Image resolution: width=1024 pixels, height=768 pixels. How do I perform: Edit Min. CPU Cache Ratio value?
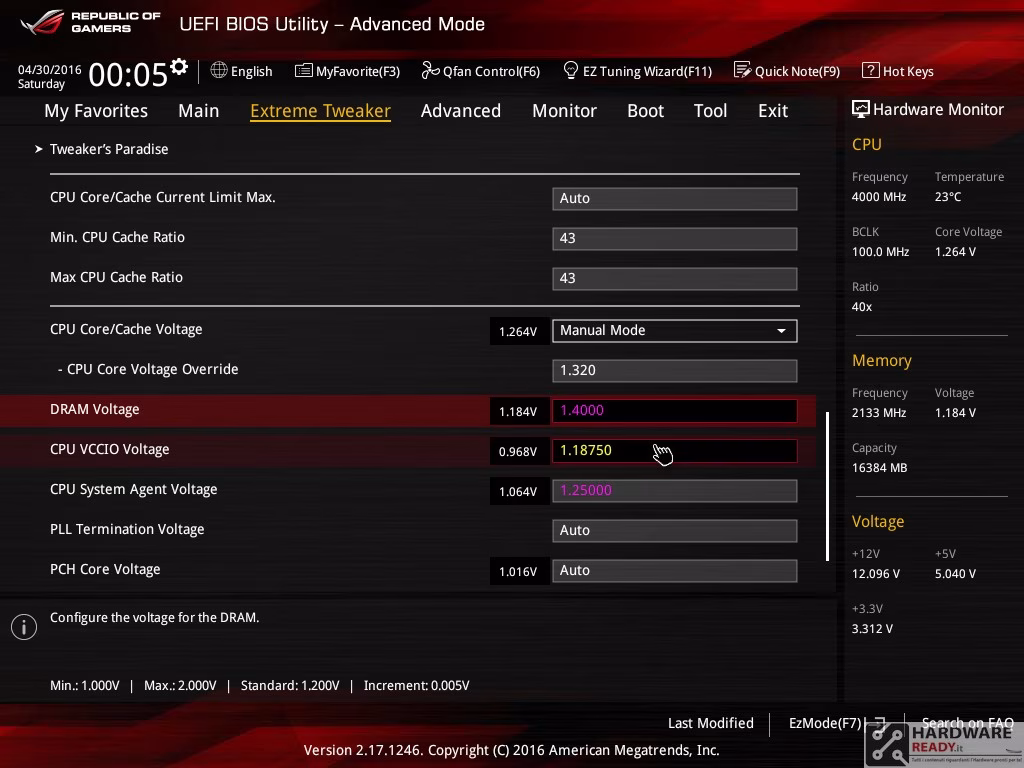[675, 238]
